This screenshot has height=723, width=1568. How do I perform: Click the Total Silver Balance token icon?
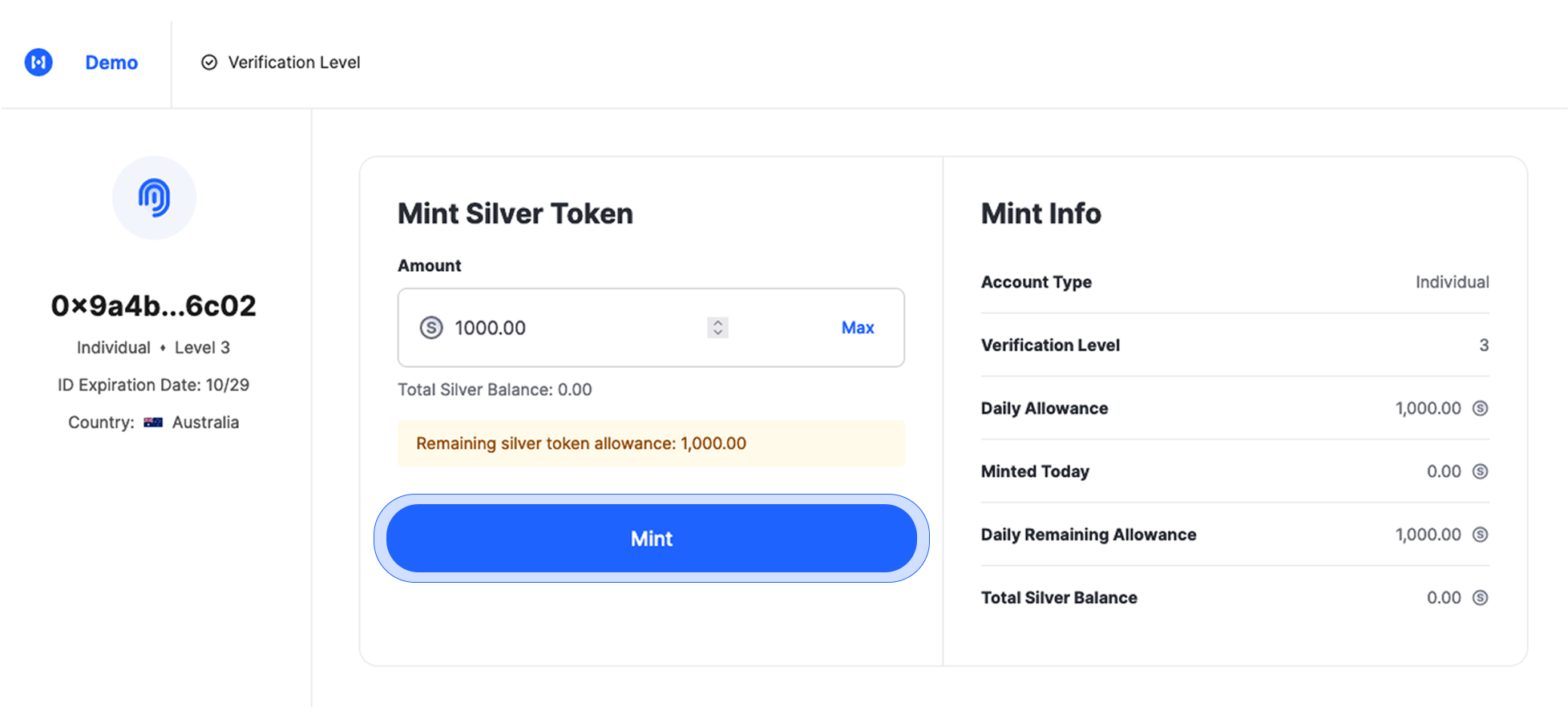[x=1480, y=598]
